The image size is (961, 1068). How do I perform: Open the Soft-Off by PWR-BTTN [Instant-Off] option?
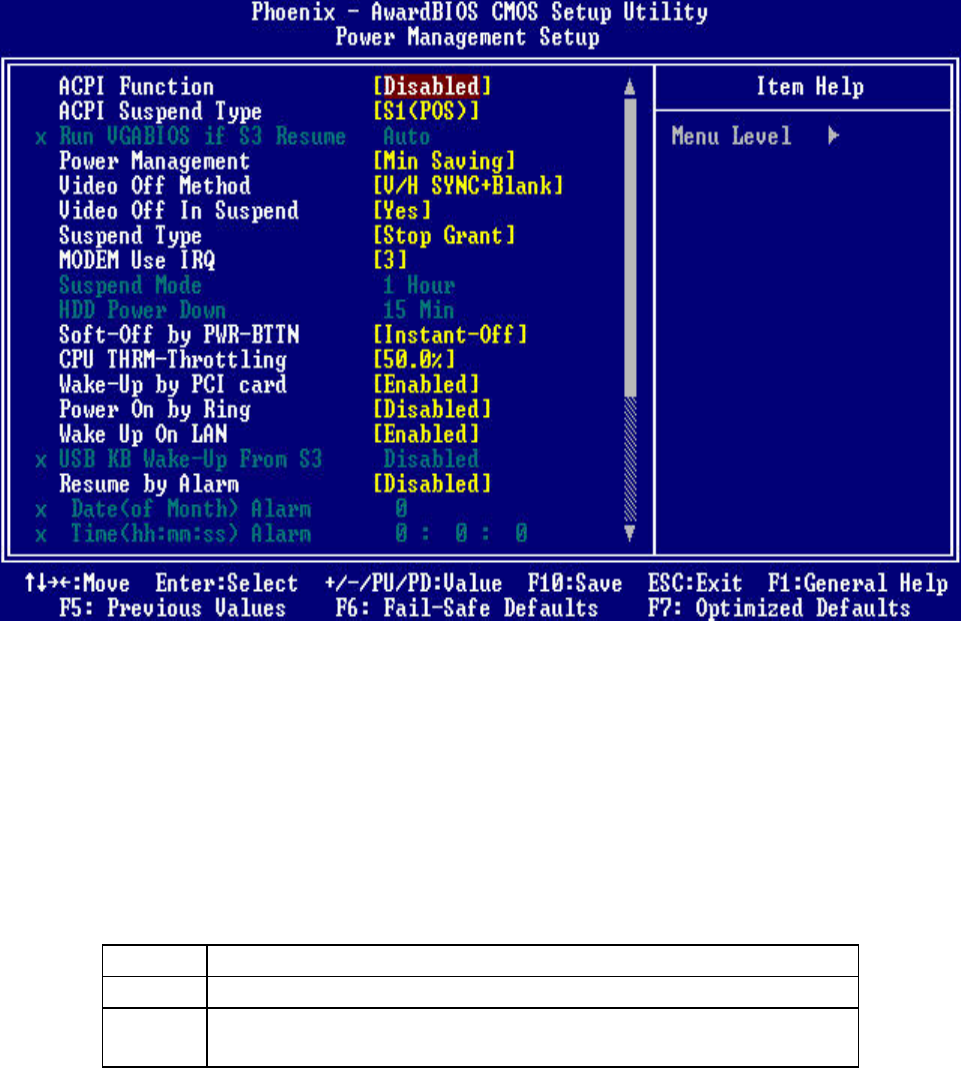450,334
